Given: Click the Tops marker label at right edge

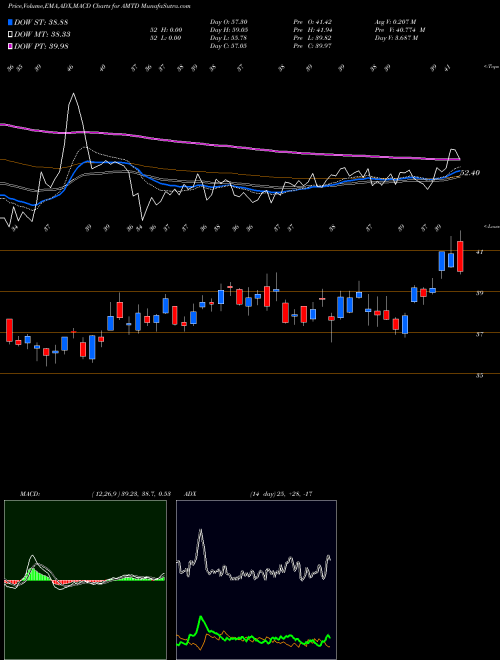Looking at the screenshot, I should point(492,67).
